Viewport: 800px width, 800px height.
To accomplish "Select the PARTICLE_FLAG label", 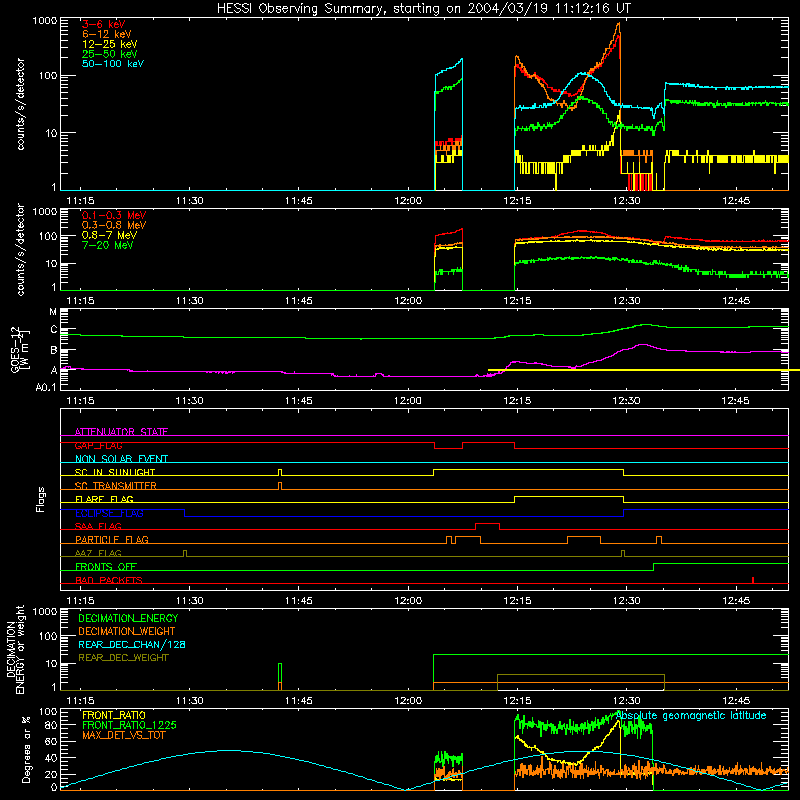I will point(112,539).
